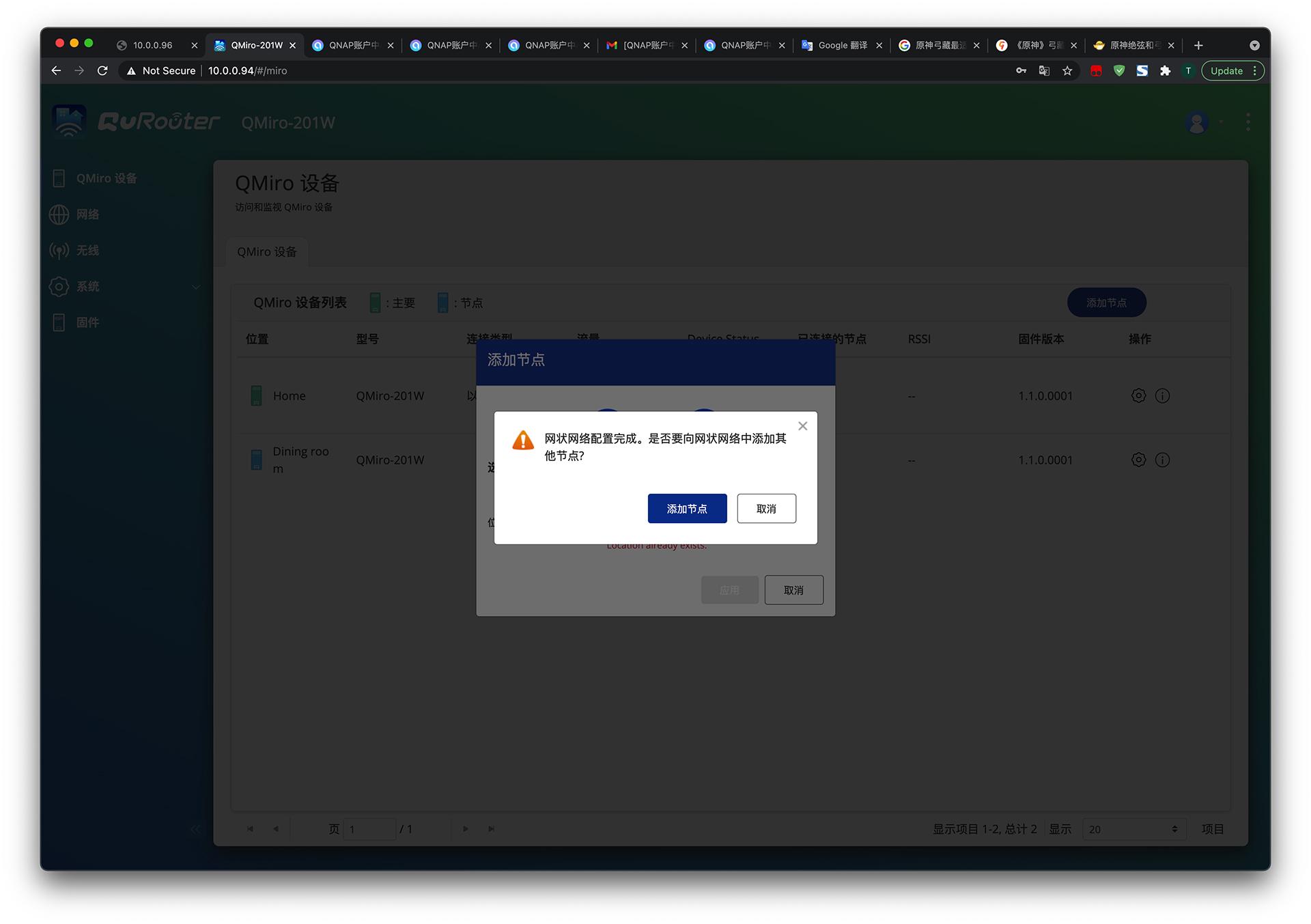The height and width of the screenshot is (924, 1311).
Task: Bookmark this page with the star icon
Action: coord(1067,71)
